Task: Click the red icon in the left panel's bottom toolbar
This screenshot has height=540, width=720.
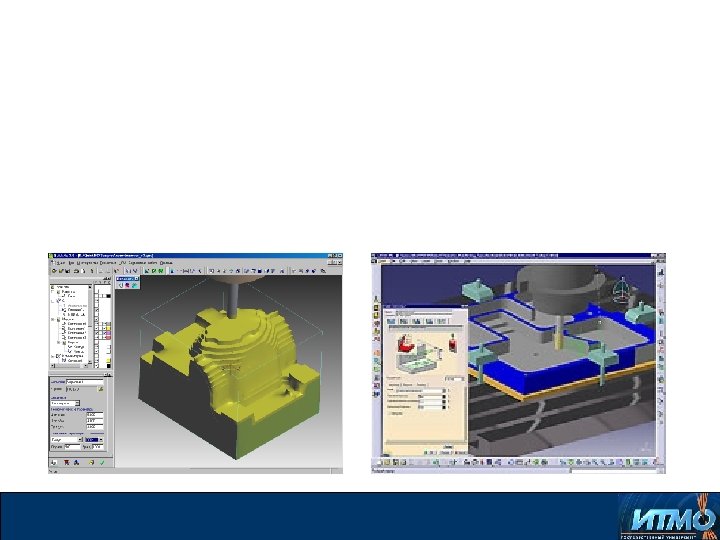Action: [x=67, y=462]
